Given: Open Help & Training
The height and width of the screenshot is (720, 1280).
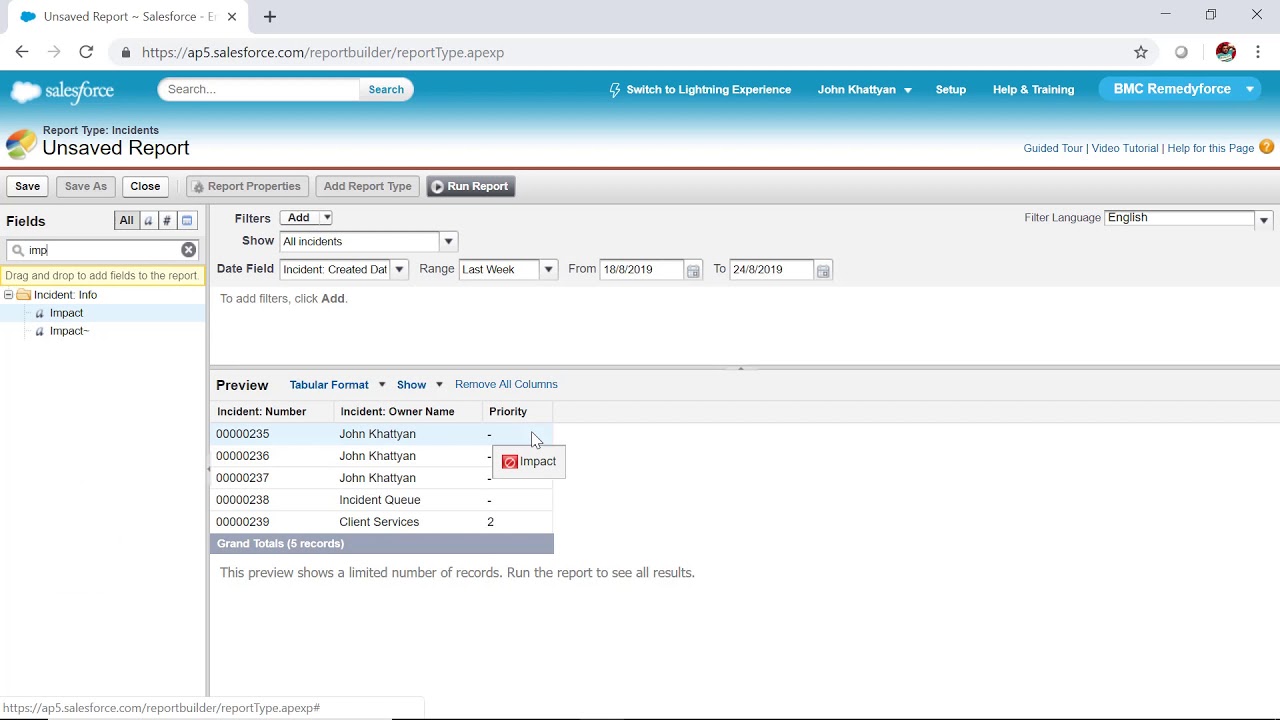Looking at the screenshot, I should click(1033, 89).
